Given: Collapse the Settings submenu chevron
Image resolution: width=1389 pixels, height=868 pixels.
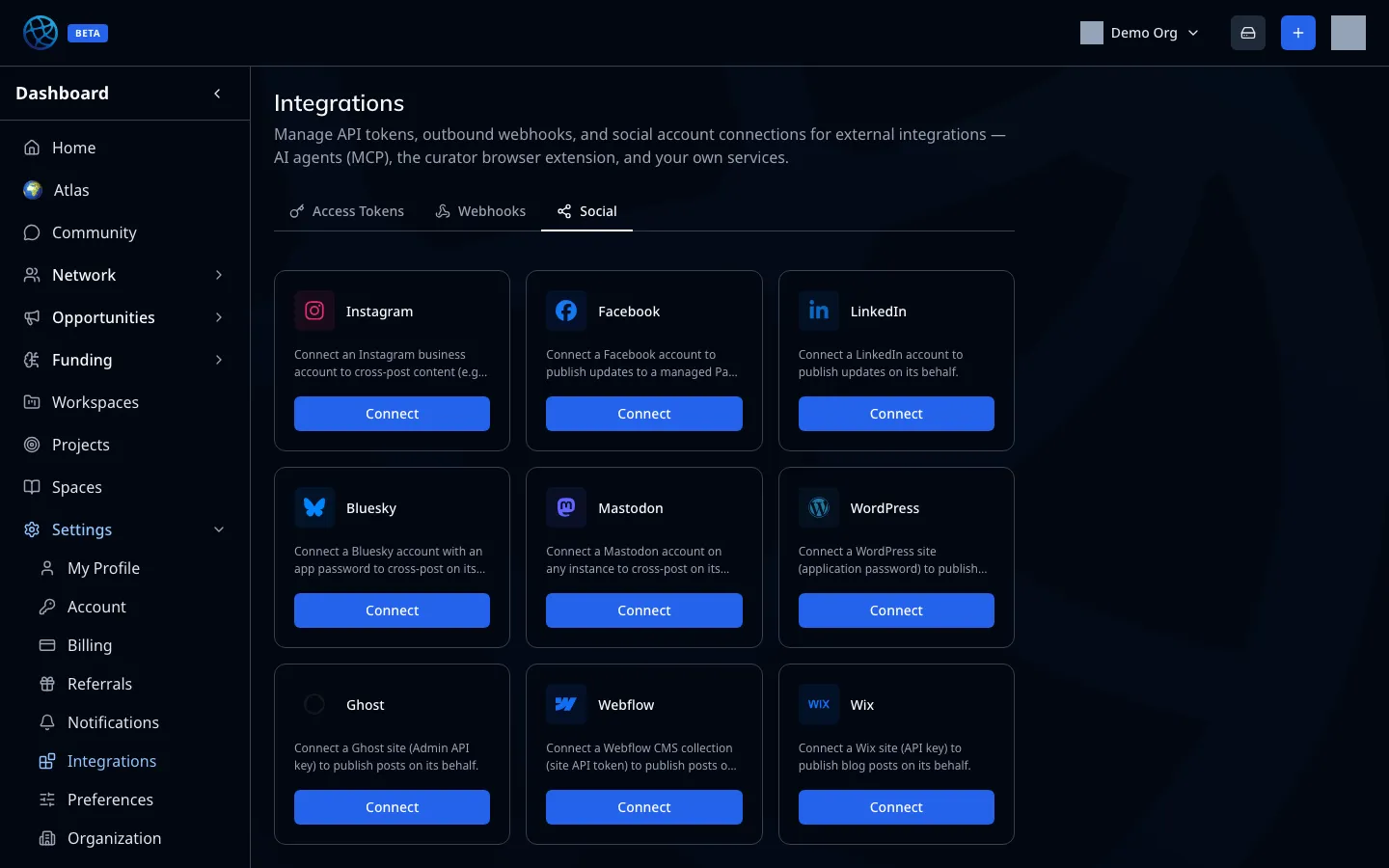Looking at the screenshot, I should [219, 529].
